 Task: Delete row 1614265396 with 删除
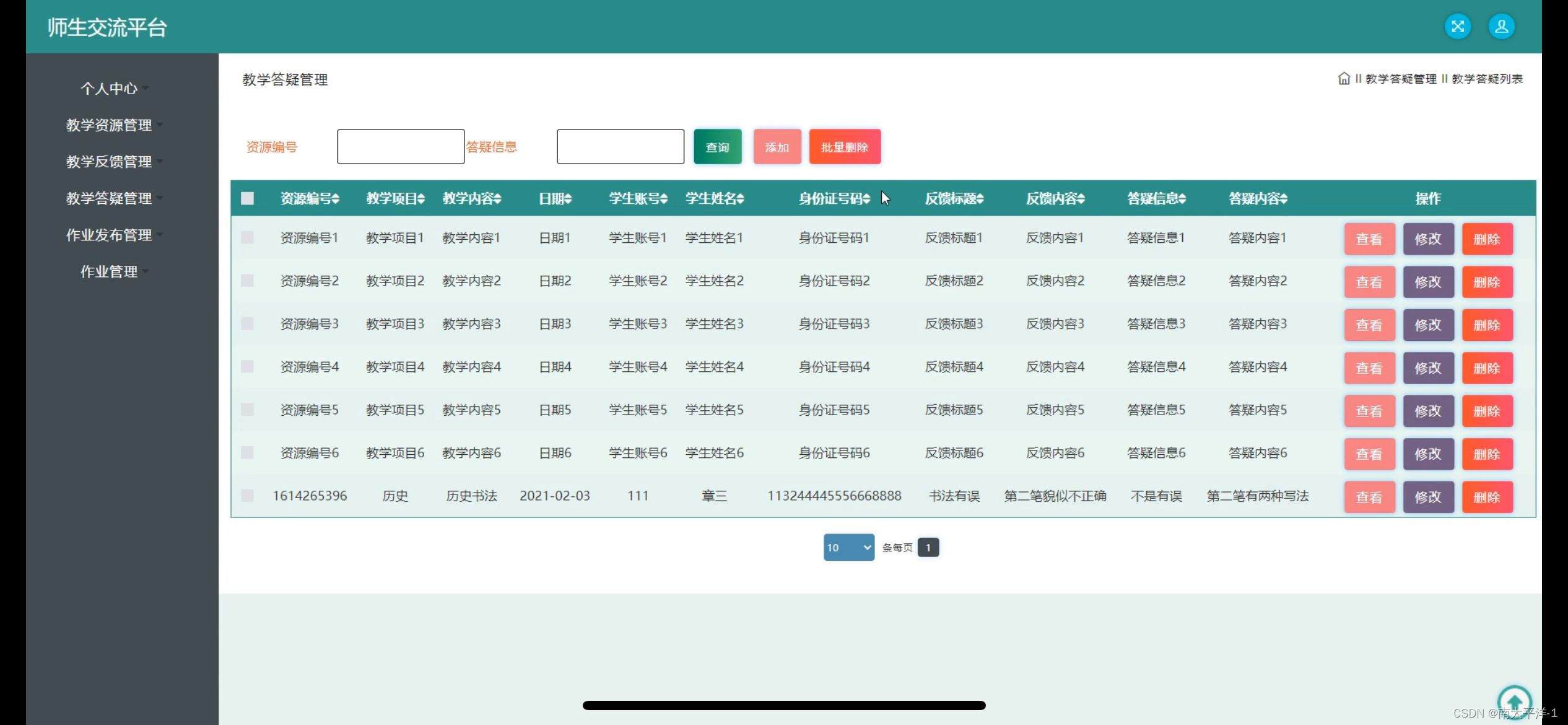(x=1487, y=497)
